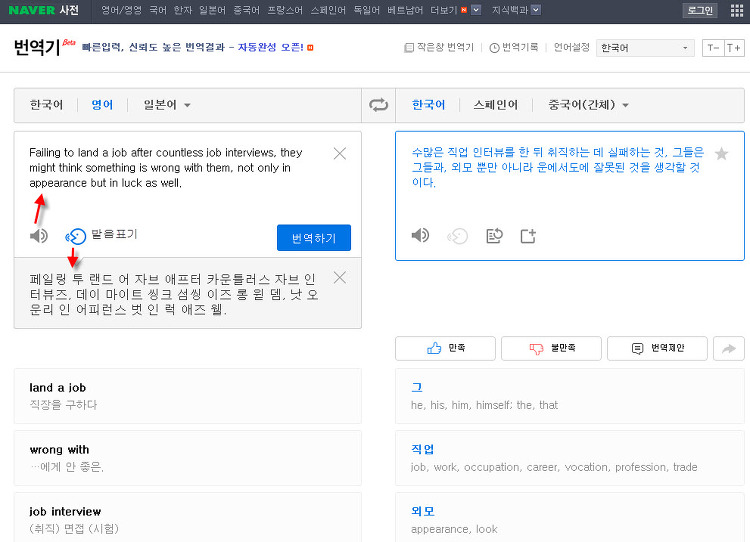Click the share arrow icon

click(x=729, y=348)
